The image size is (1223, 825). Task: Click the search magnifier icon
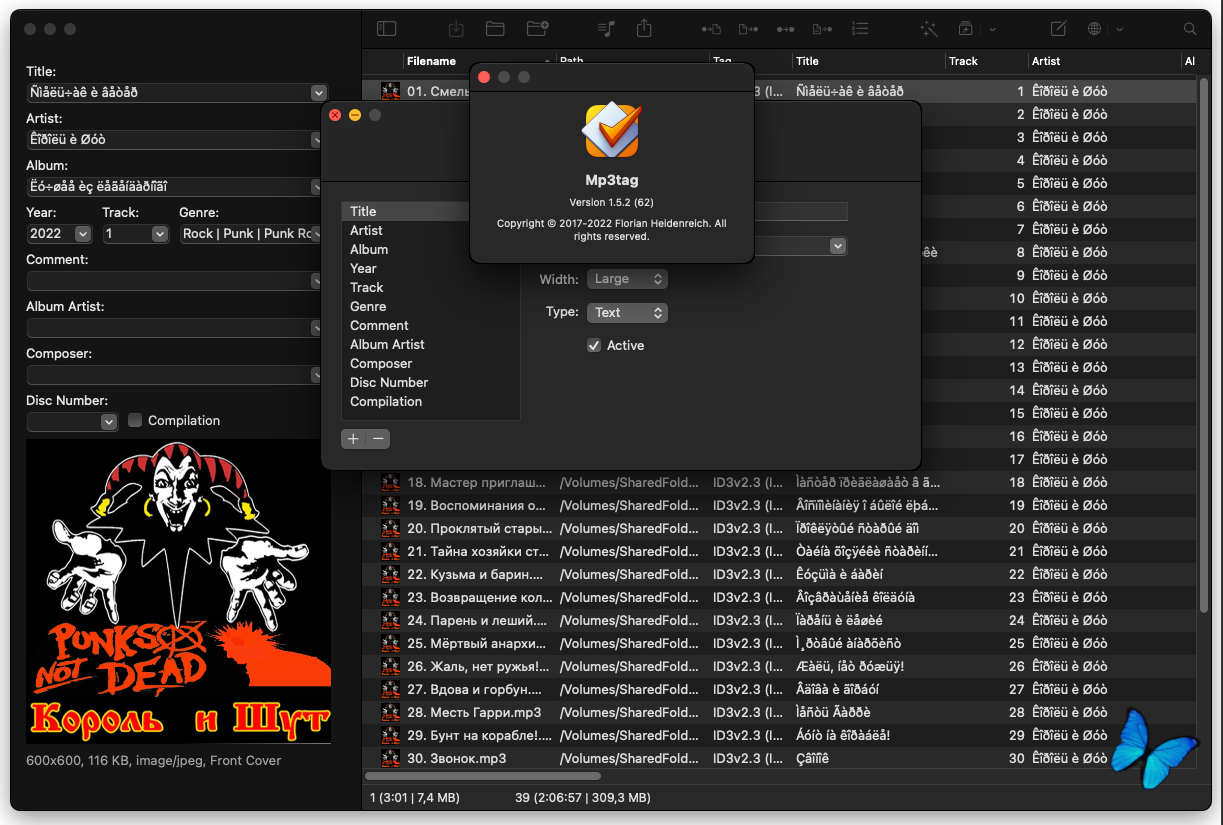(x=1190, y=29)
